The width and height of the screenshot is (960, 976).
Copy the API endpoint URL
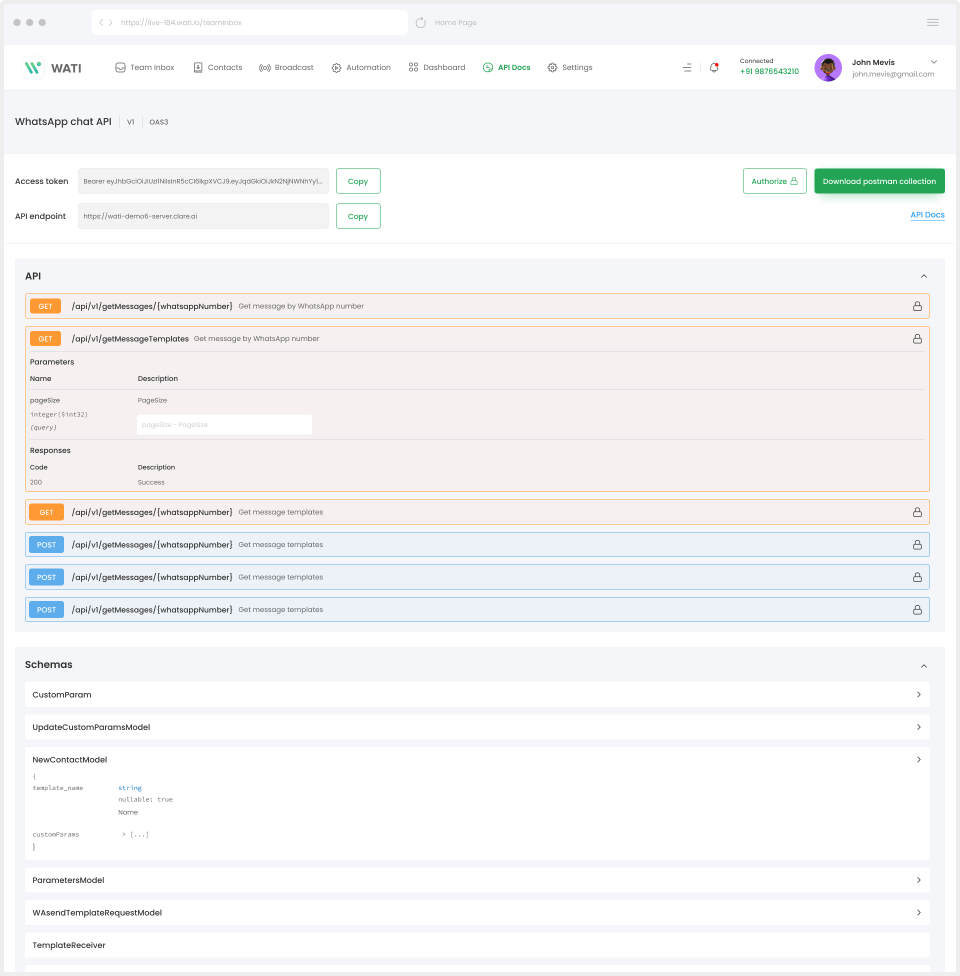pos(358,216)
